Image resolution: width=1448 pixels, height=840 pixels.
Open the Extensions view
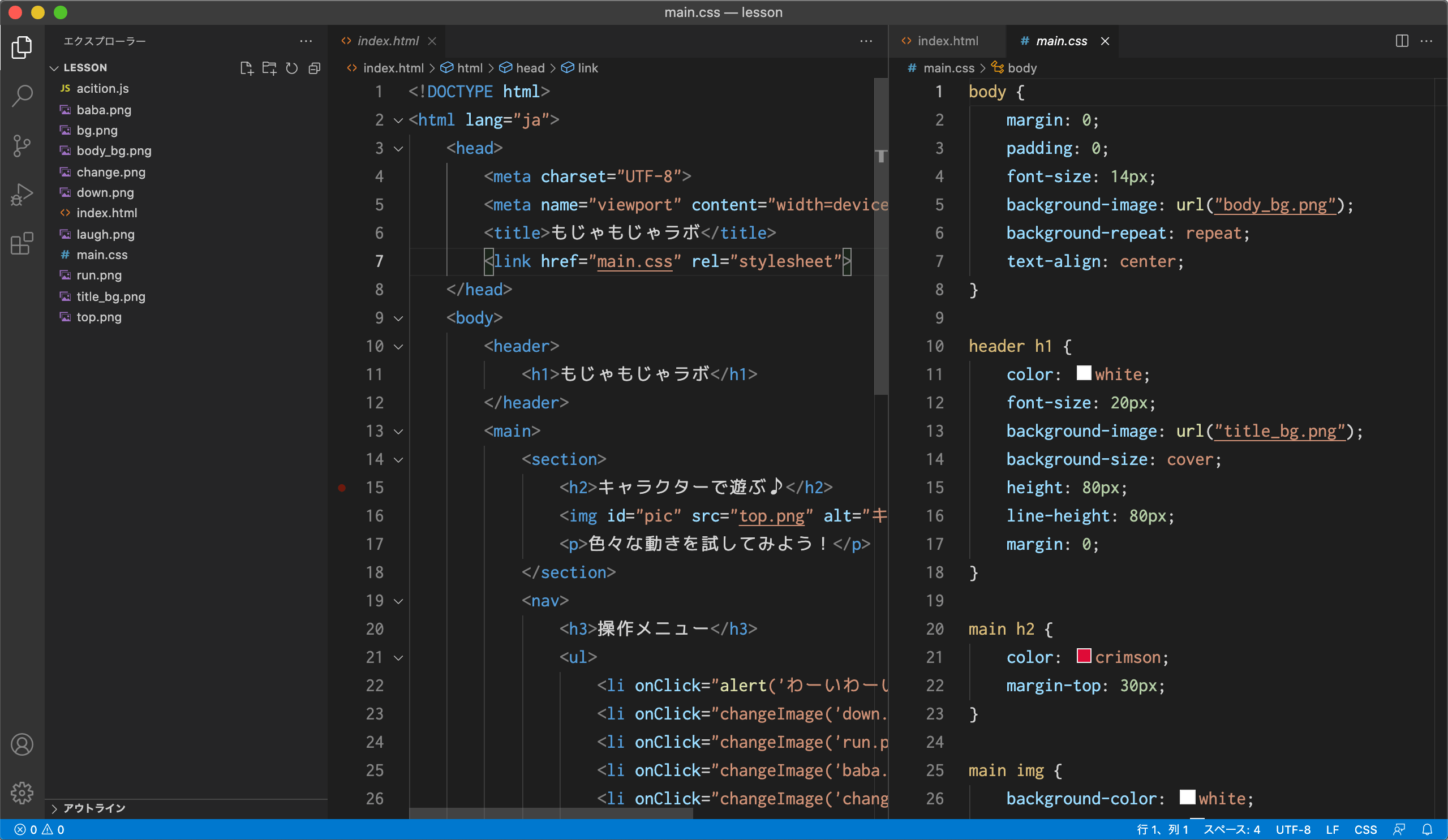(x=22, y=244)
